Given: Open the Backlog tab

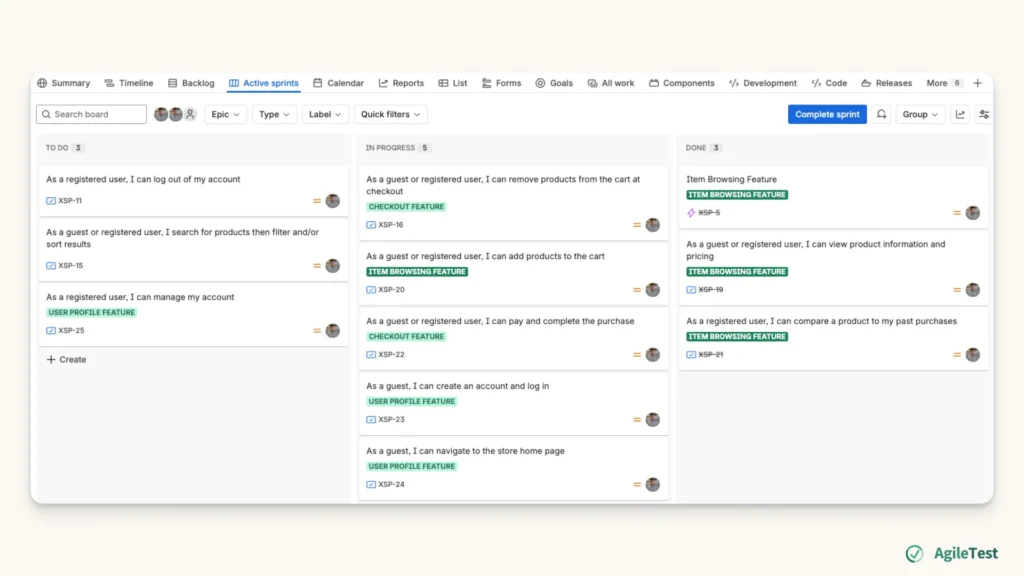Looking at the screenshot, I should point(191,83).
